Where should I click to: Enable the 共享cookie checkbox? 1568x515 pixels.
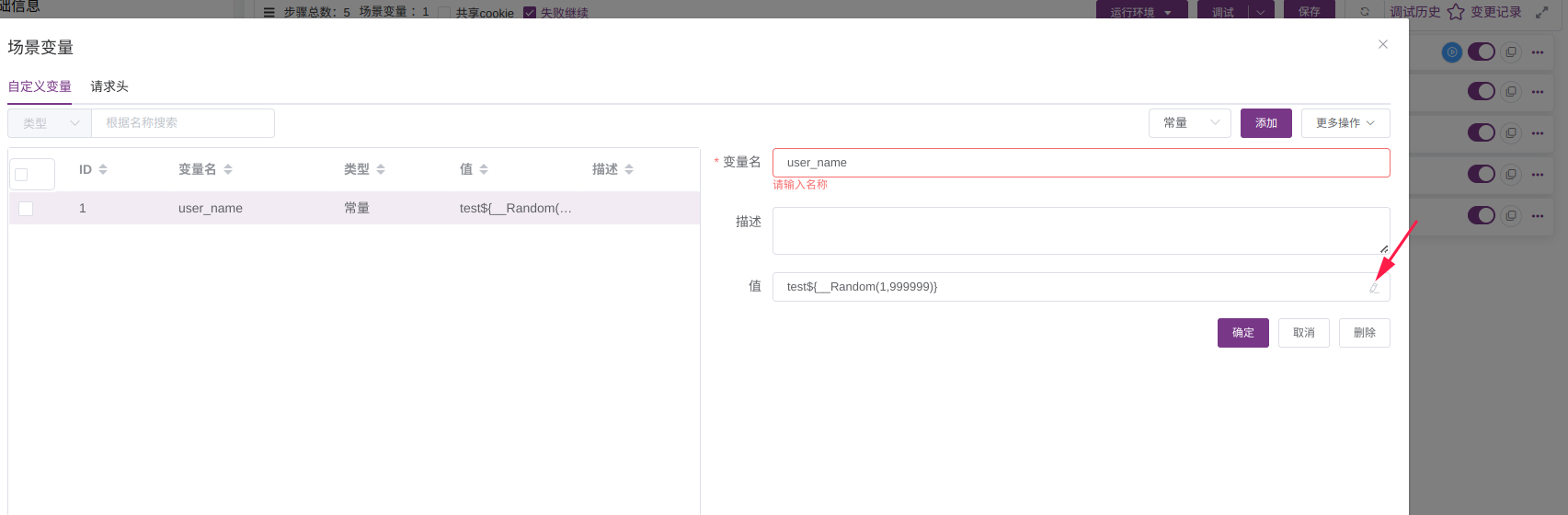point(444,13)
